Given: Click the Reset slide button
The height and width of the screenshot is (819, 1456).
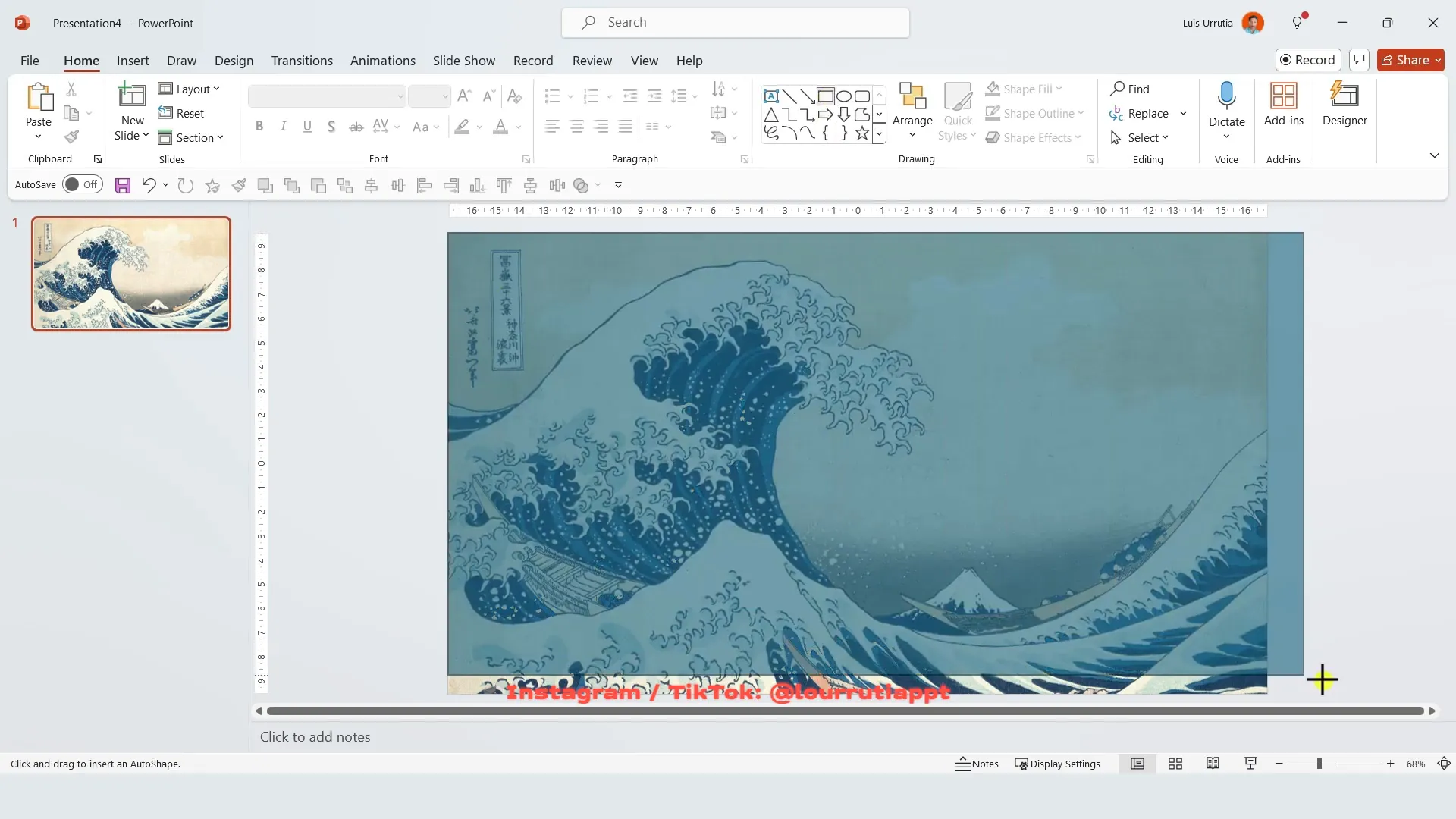Looking at the screenshot, I should 180,113.
